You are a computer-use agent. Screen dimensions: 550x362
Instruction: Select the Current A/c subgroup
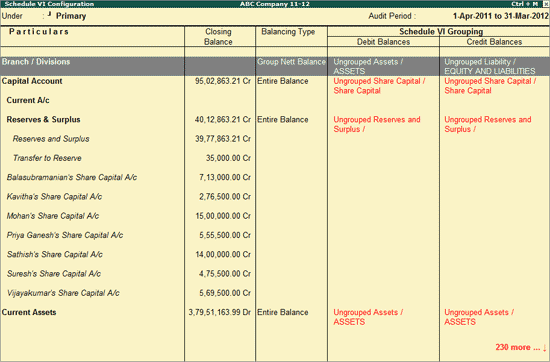click(x=28, y=100)
